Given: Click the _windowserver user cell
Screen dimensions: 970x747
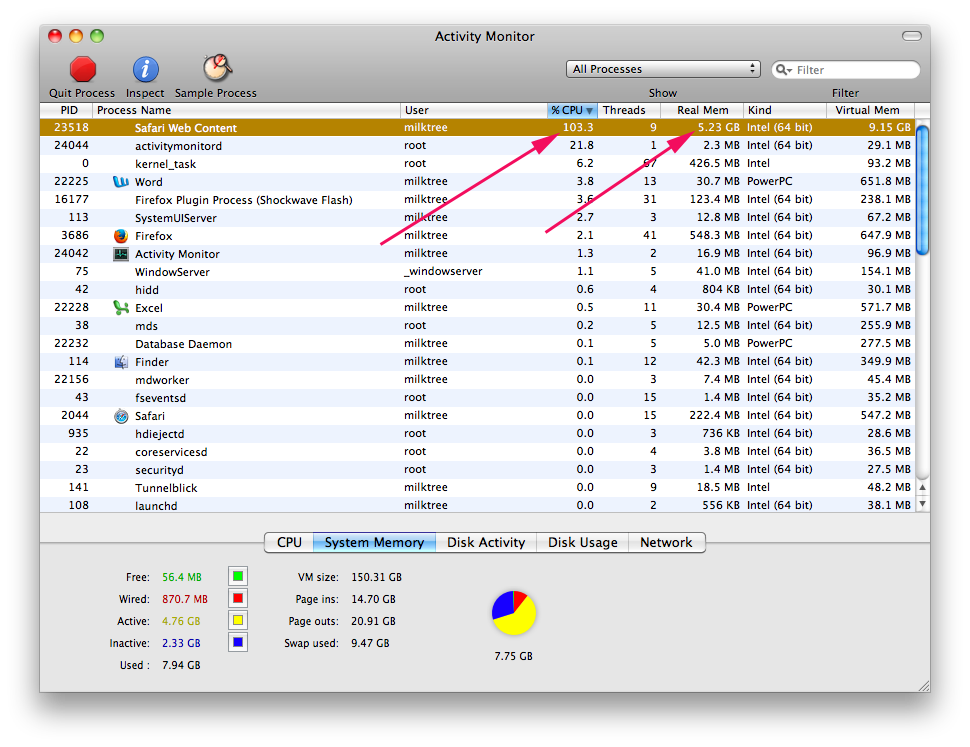Looking at the screenshot, I should coord(443,271).
